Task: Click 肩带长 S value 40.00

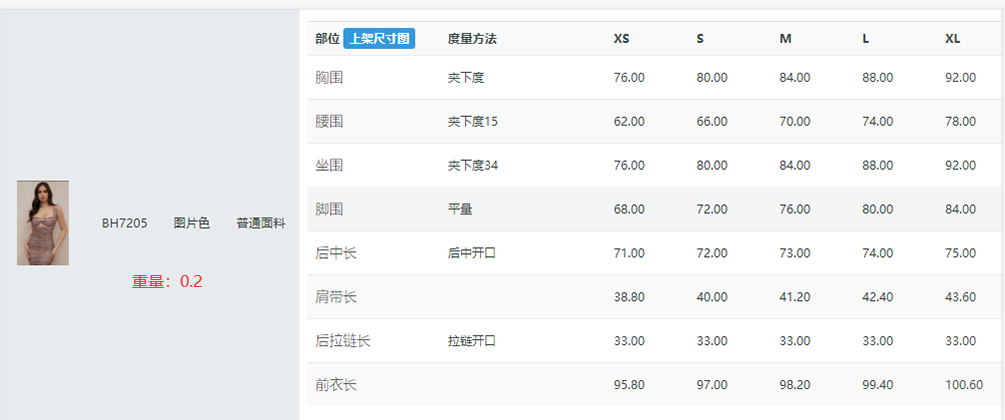Action: tap(712, 297)
